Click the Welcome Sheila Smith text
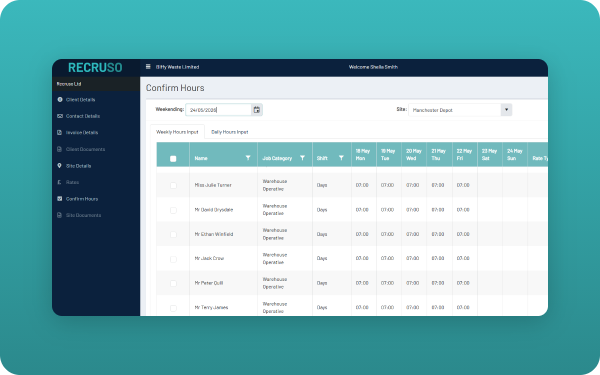This screenshot has width=600, height=375. click(x=373, y=67)
